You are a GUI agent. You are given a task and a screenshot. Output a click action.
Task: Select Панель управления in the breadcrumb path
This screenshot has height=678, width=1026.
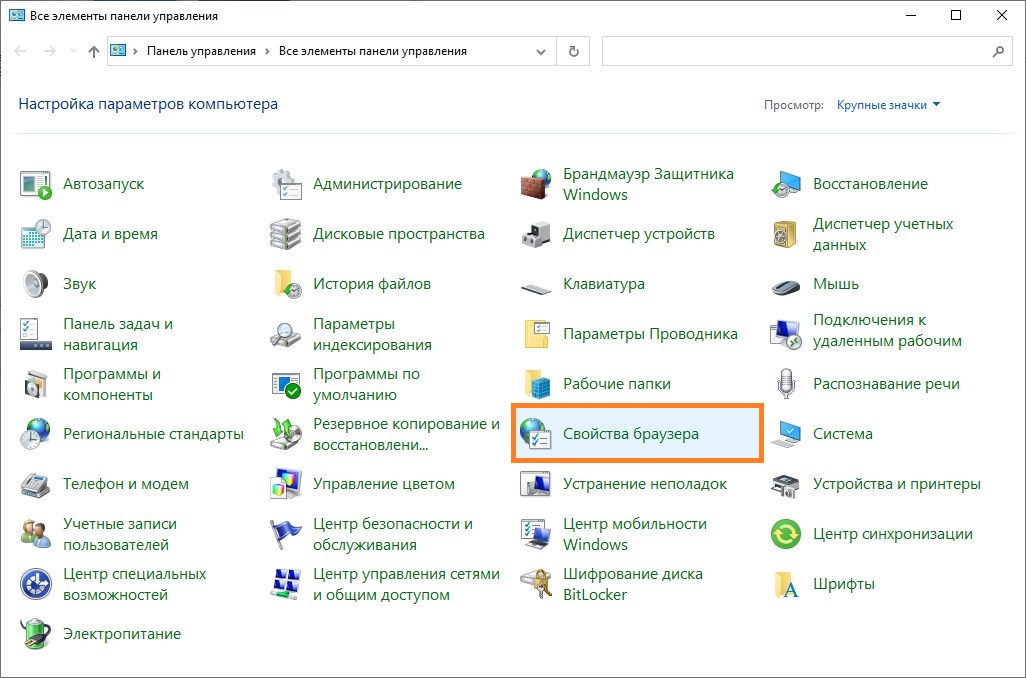coord(201,51)
